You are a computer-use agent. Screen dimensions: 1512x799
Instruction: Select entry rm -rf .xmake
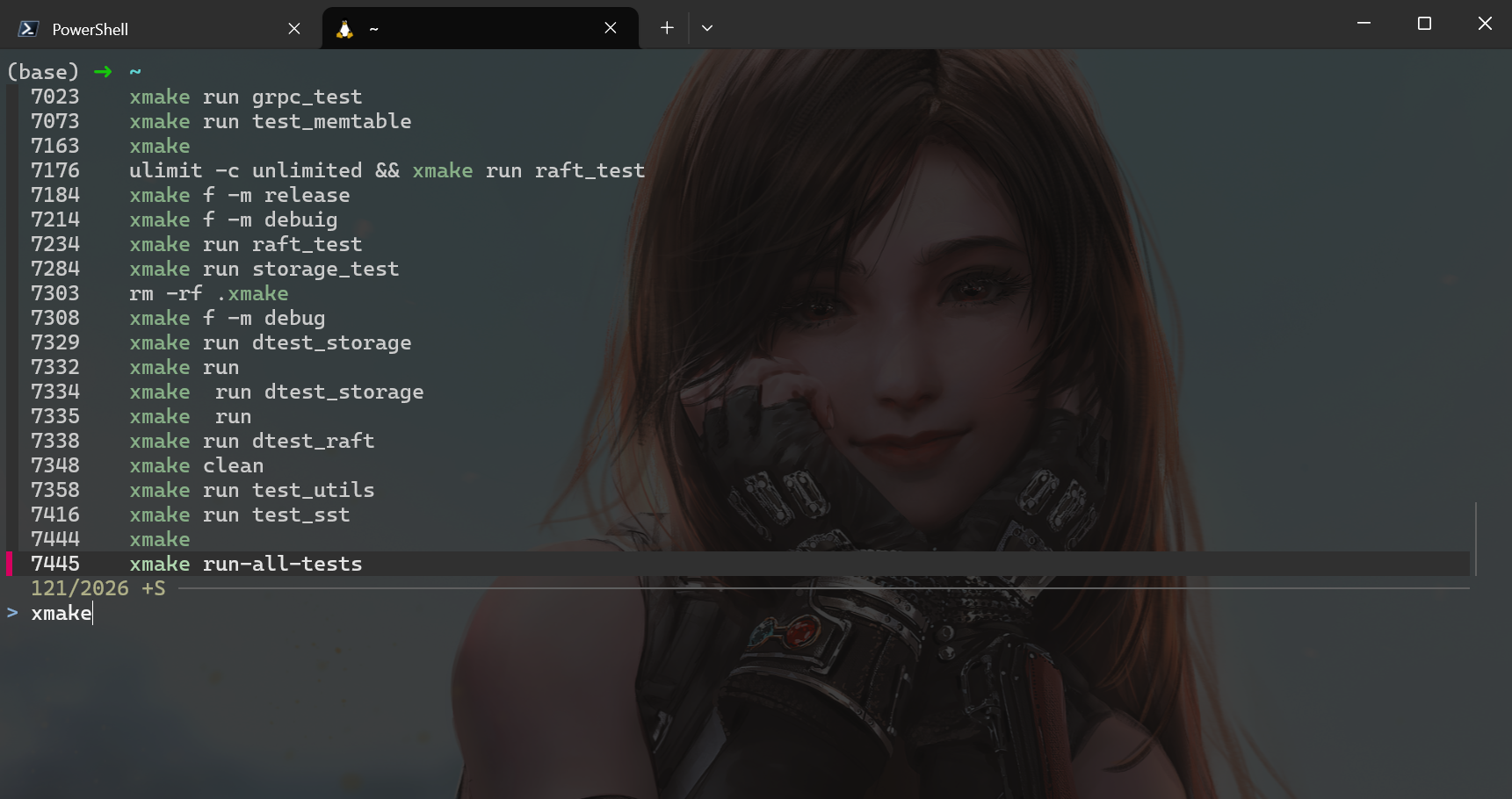click(159, 293)
